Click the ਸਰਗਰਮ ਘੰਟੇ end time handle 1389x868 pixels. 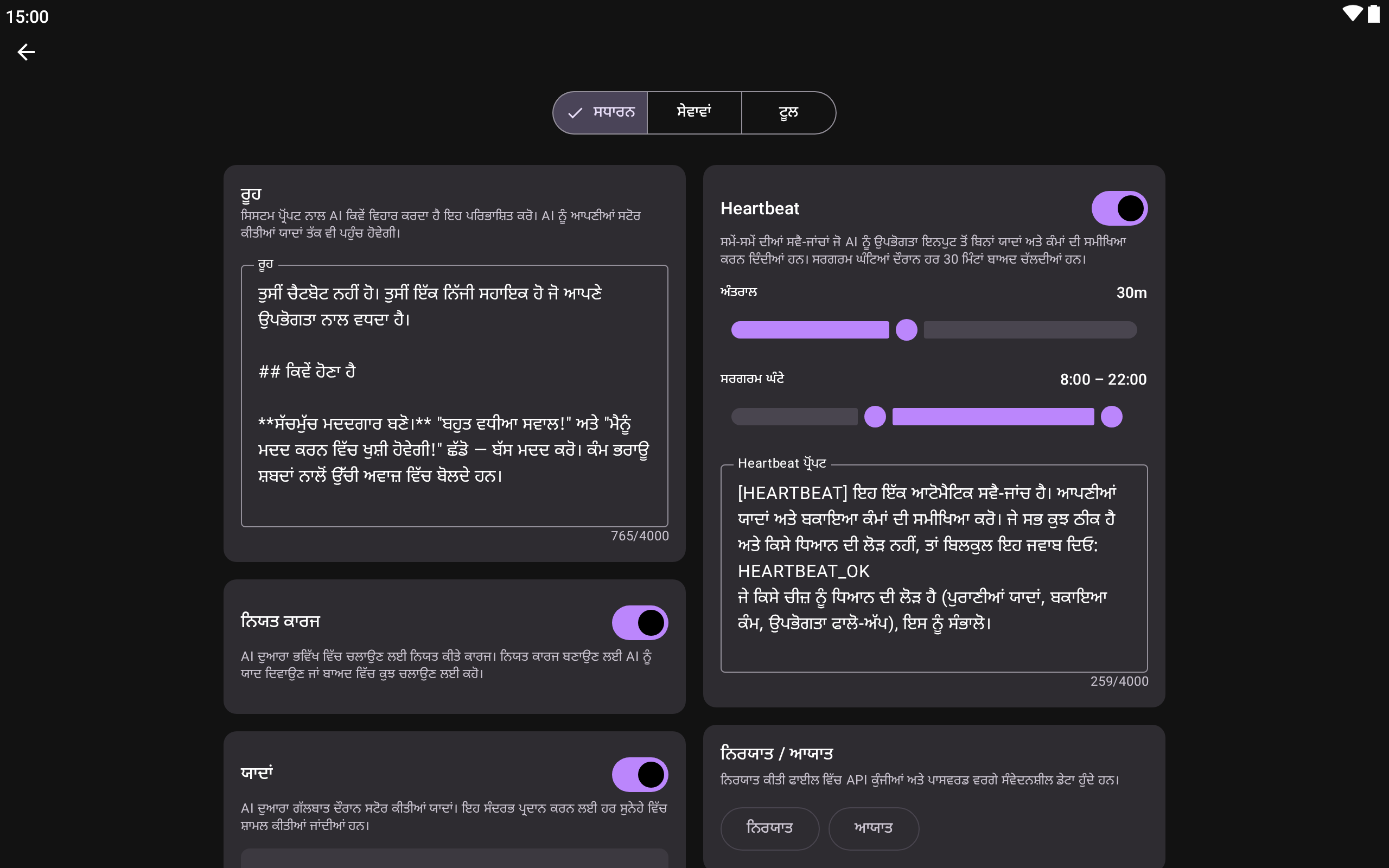1111,417
